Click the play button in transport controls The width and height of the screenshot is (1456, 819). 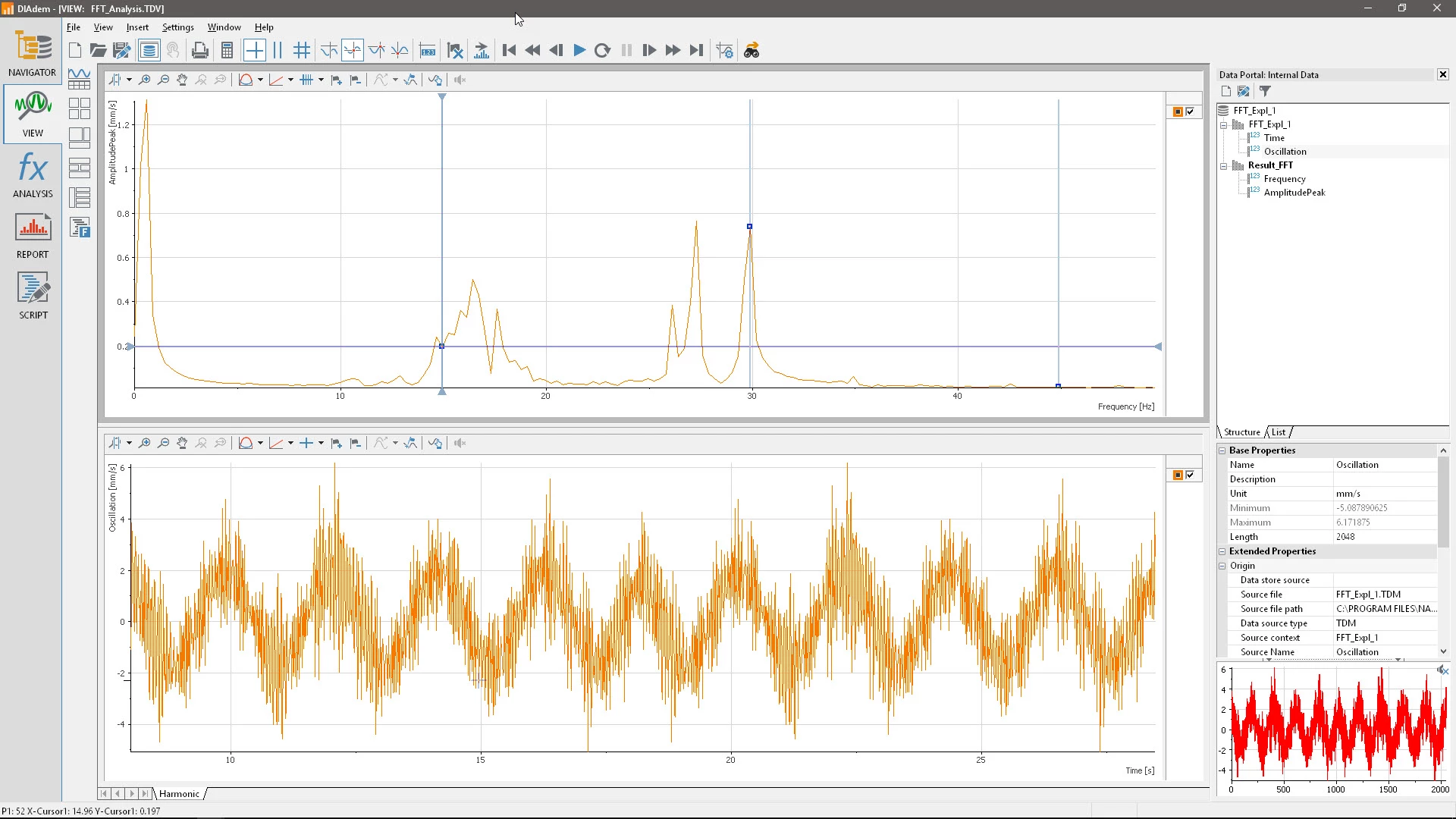[x=580, y=50]
